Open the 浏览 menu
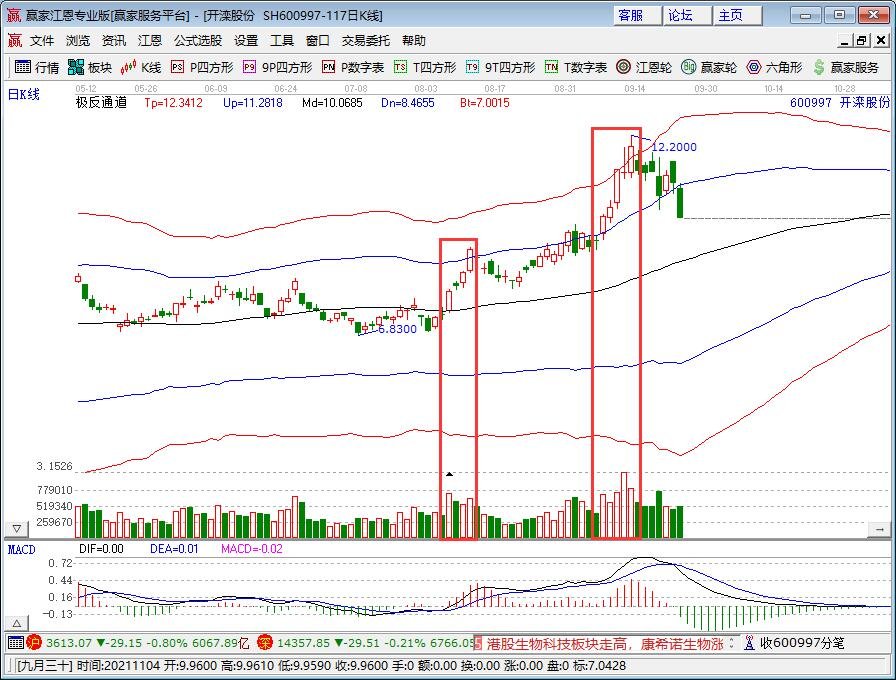Screen dimensions: 896x680 78,41
